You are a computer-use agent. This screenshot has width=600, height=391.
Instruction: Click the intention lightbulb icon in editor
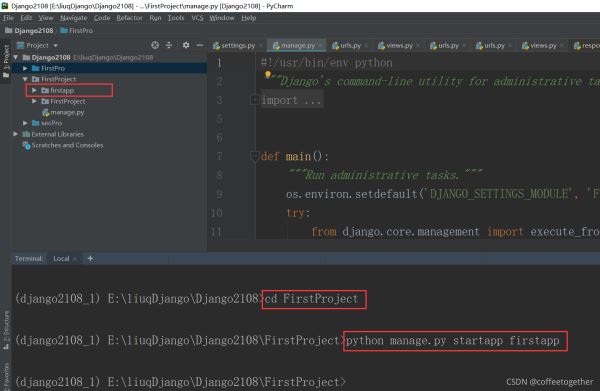268,75
